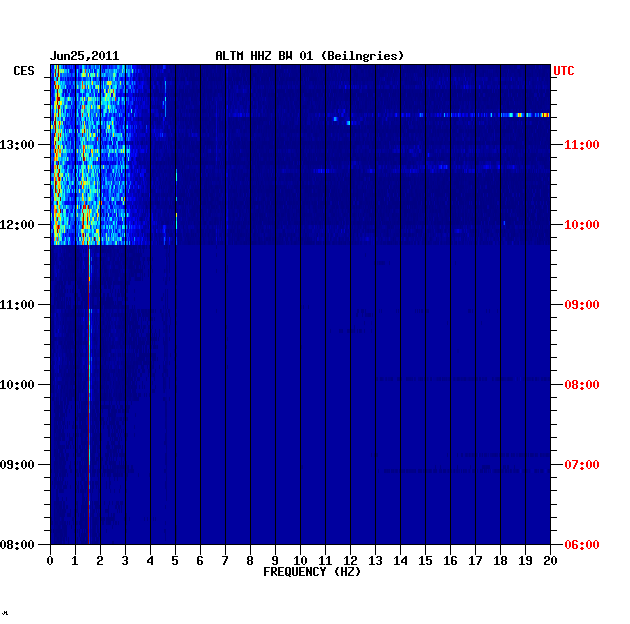This screenshot has height=624, width=630.
Task: Click the red 07:00 UTC time label
Action: click(x=582, y=465)
